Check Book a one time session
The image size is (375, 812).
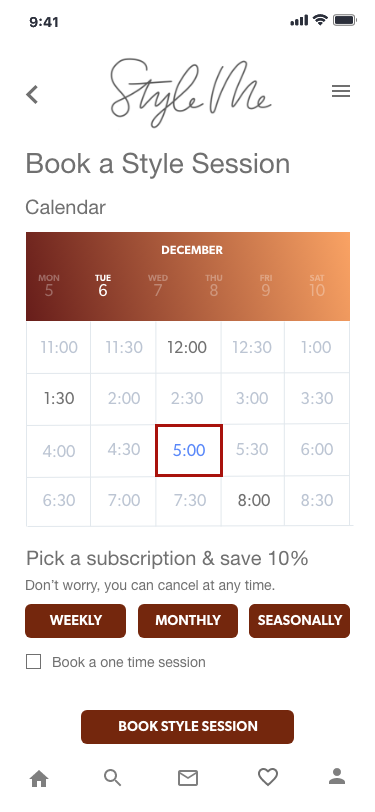pos(34,662)
